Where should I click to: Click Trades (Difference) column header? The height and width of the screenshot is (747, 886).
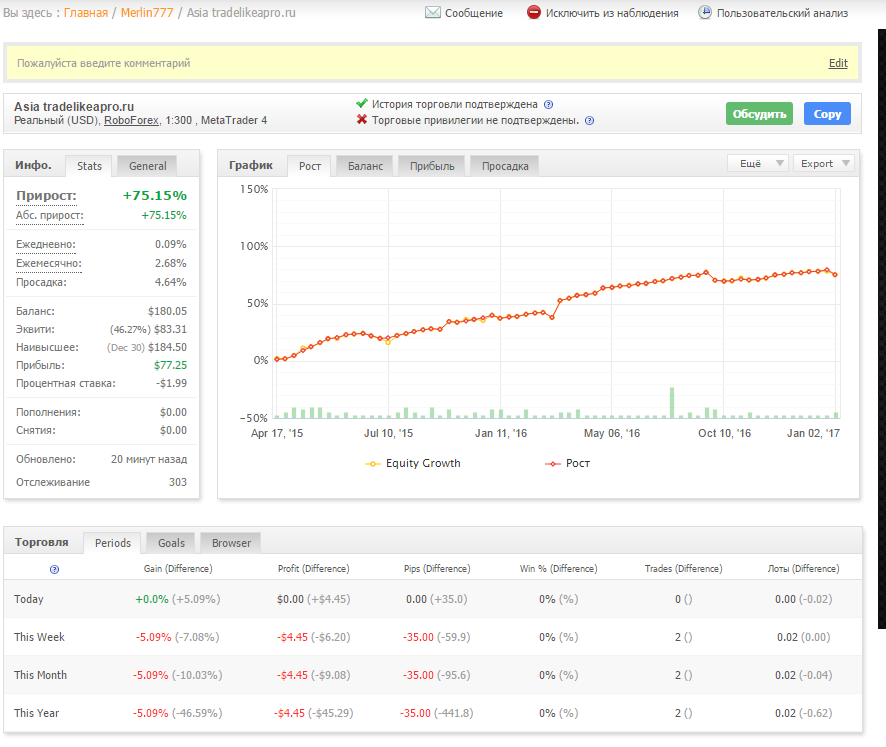coord(683,568)
